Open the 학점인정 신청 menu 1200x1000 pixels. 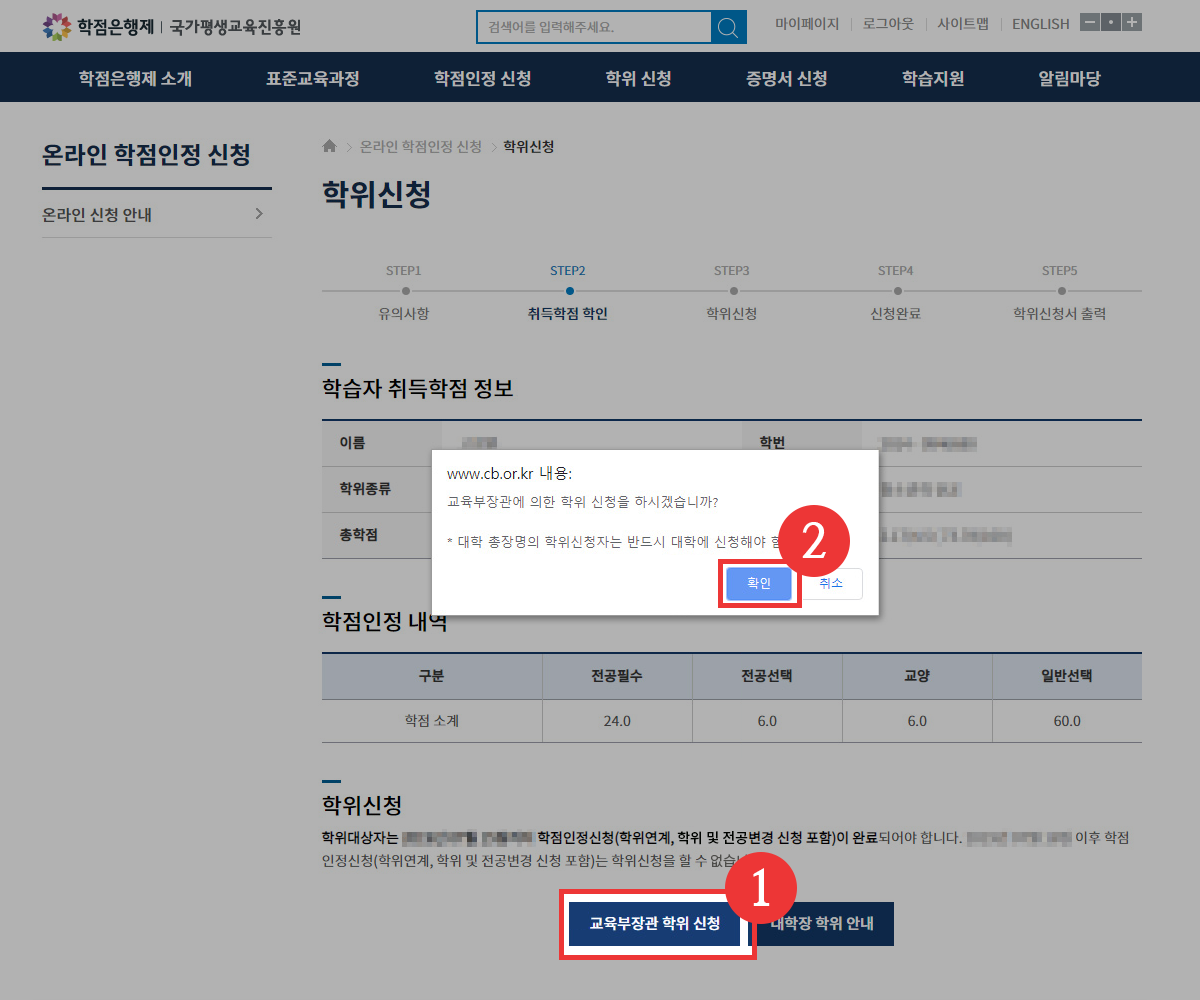(x=482, y=78)
